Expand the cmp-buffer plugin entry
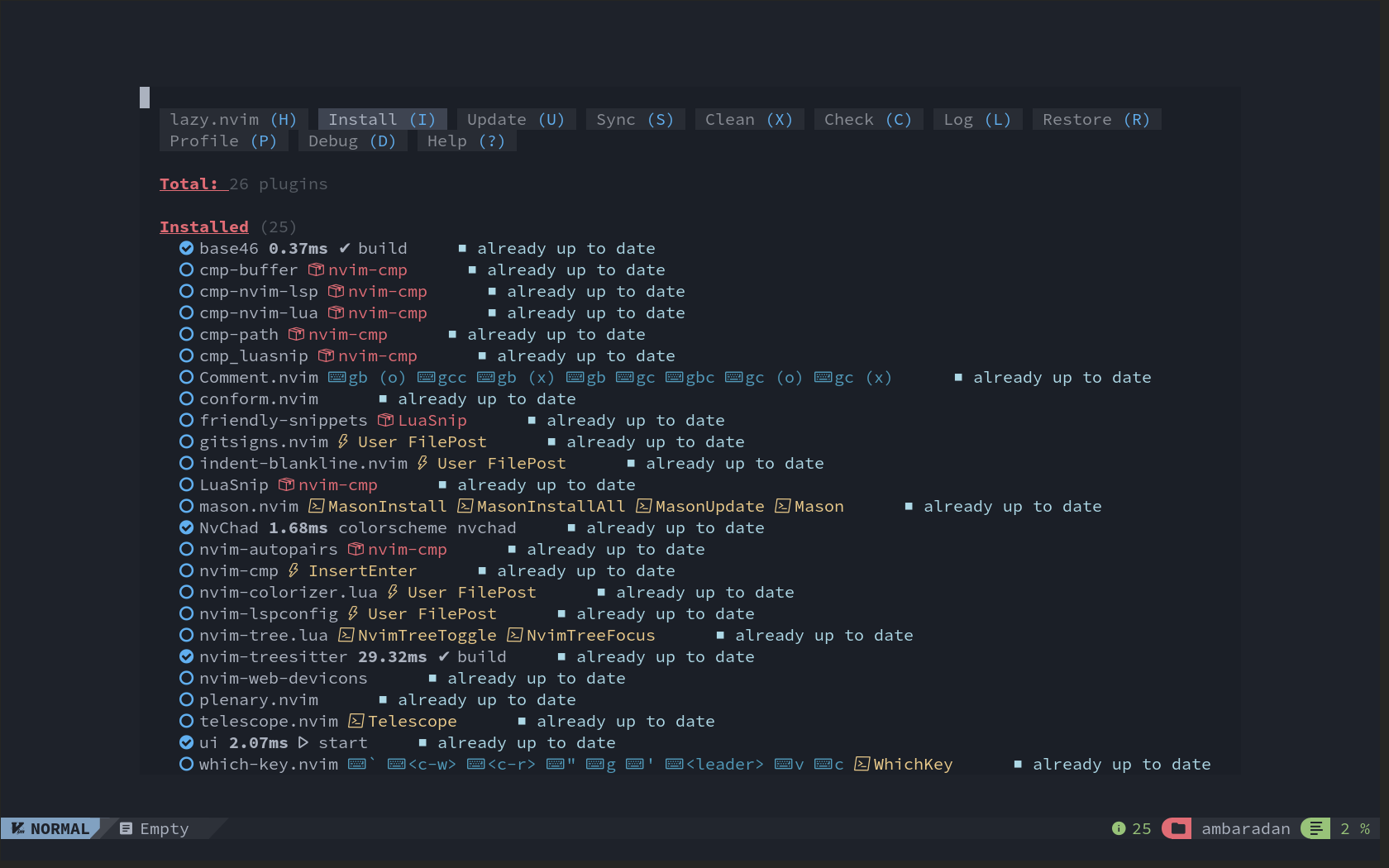This screenshot has width=1389, height=868. click(249, 269)
